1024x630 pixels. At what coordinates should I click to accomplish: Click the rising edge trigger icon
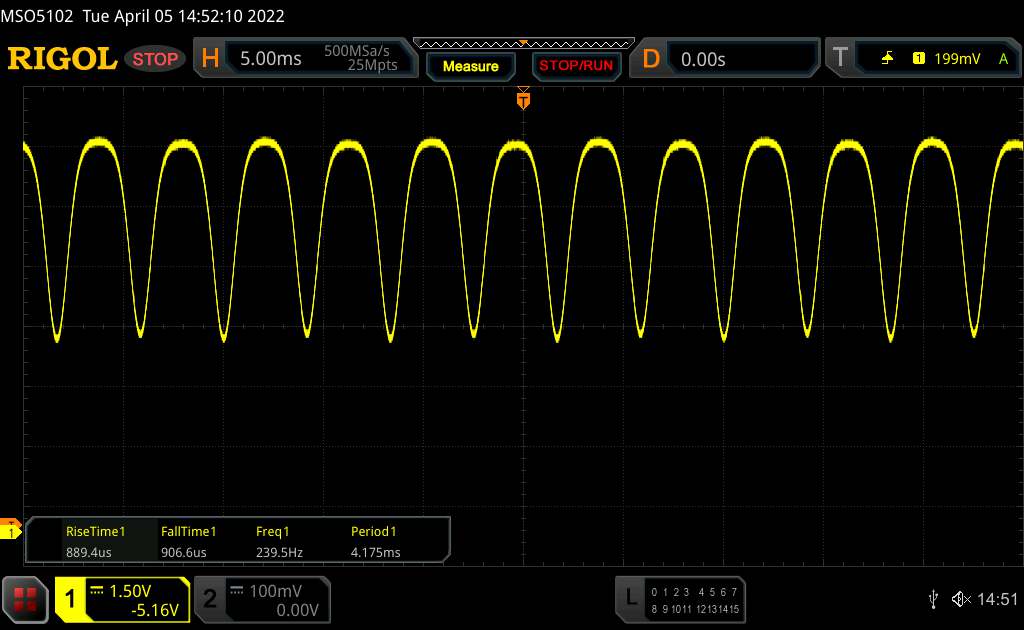tap(887, 59)
